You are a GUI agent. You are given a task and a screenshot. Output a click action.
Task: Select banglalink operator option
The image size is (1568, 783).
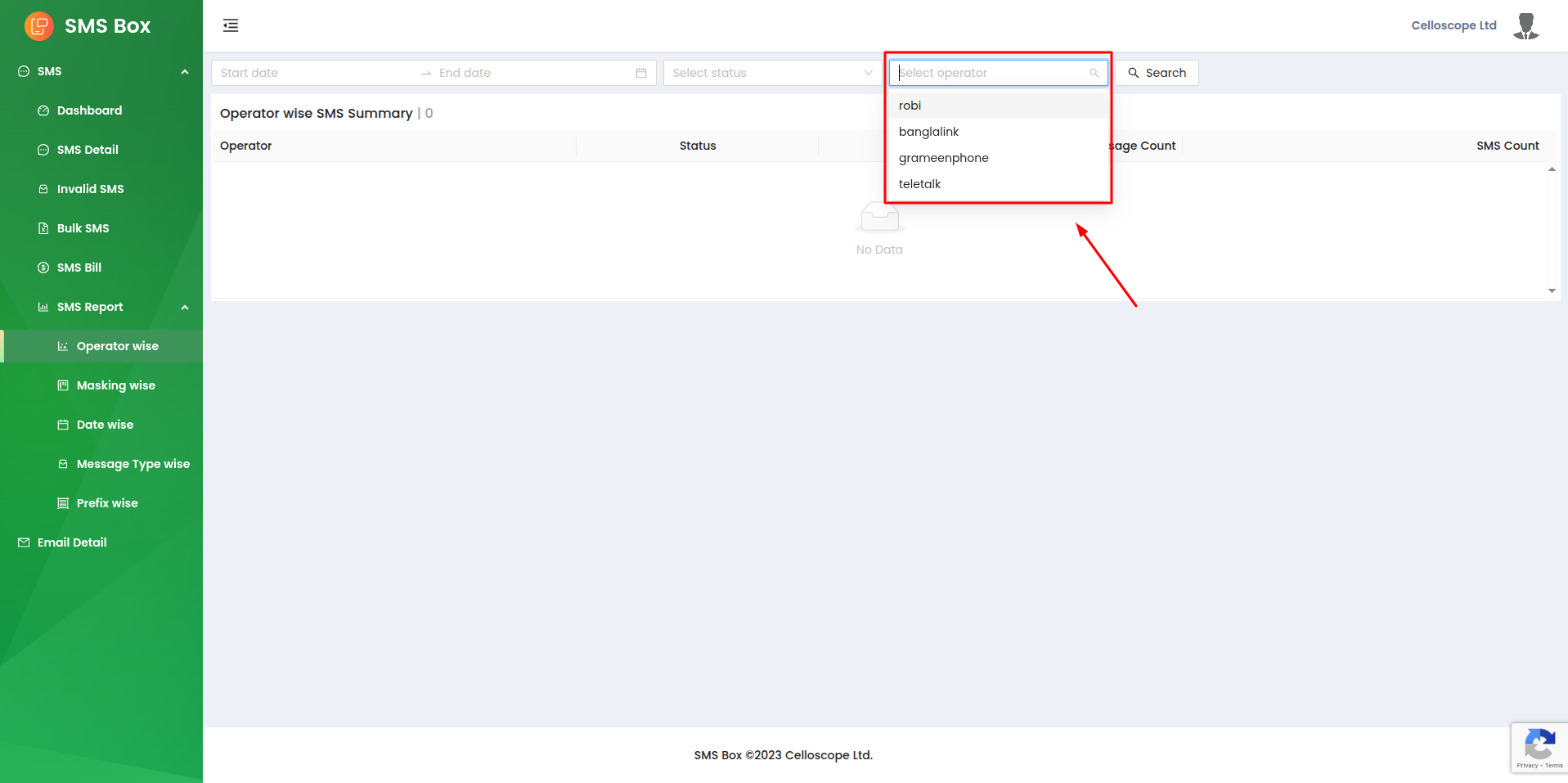click(928, 132)
